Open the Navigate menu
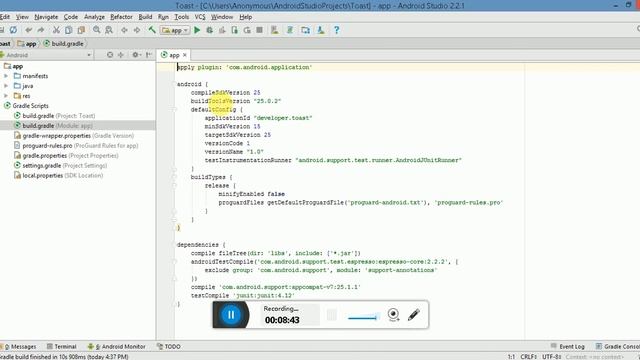This screenshot has height=360, width=640. coord(46,17)
